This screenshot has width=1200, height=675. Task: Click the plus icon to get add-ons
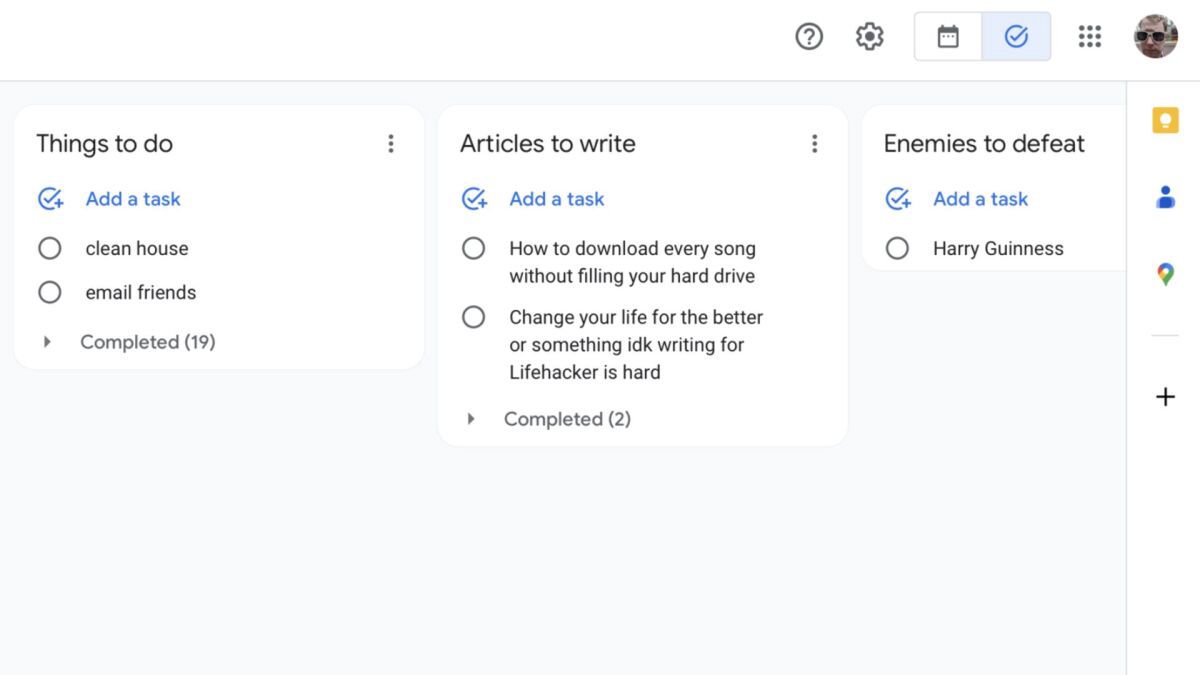coord(1165,397)
